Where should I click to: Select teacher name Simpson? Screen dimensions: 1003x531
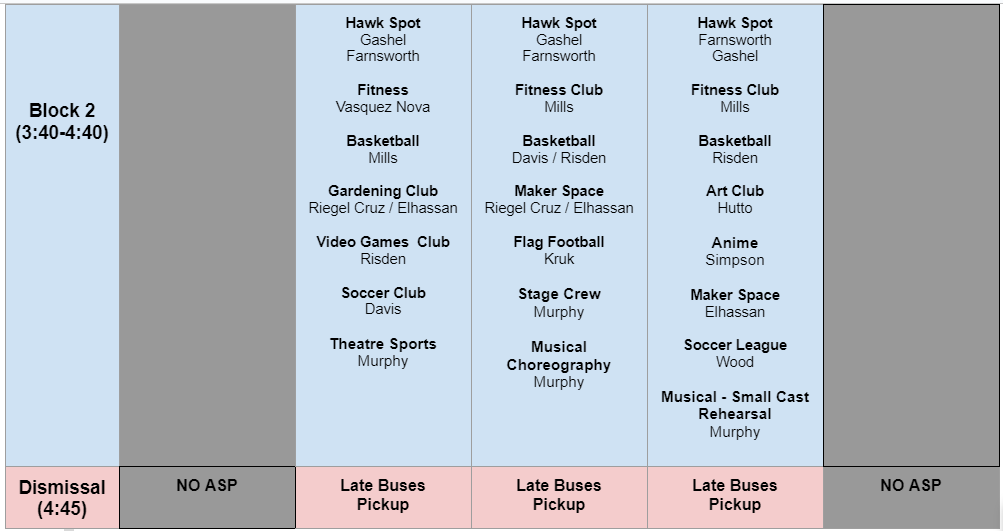pos(735,260)
